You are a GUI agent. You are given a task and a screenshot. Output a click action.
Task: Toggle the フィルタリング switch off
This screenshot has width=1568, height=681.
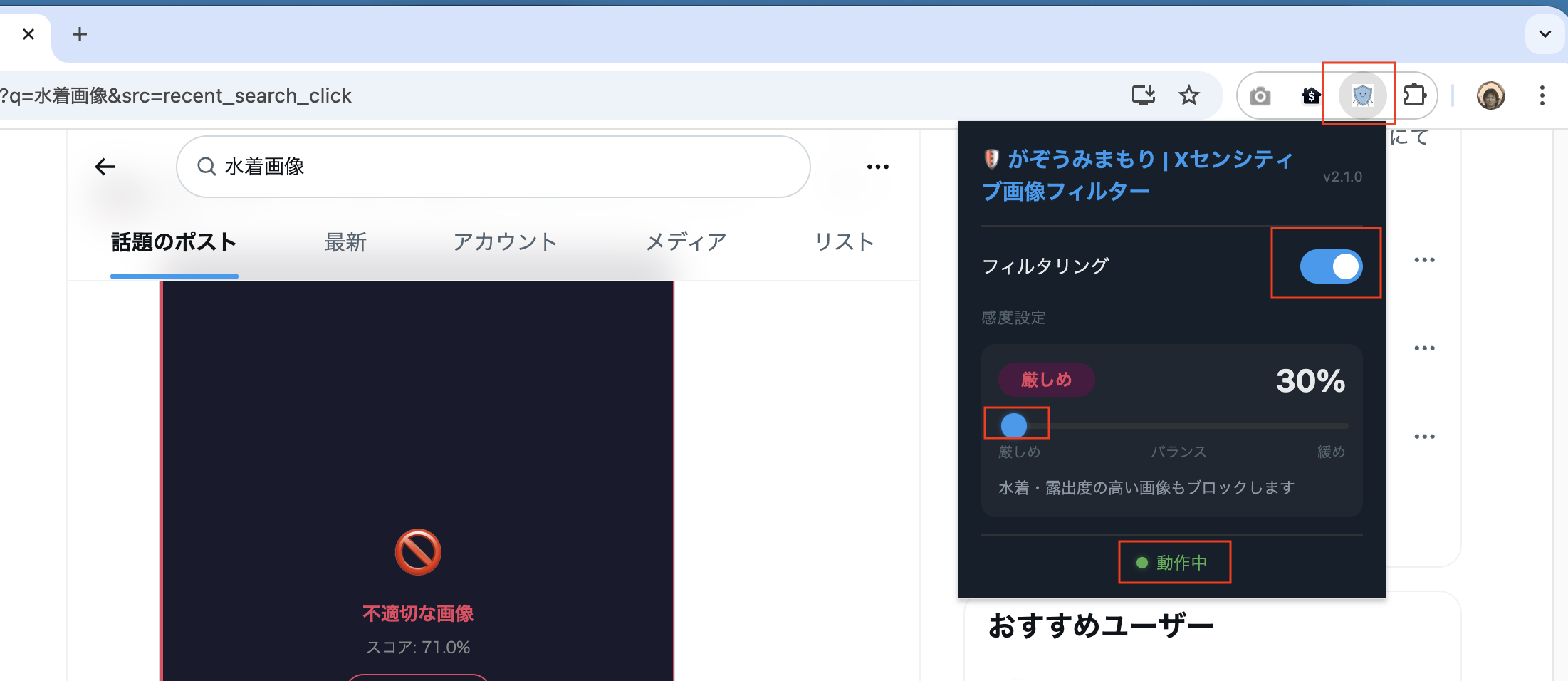click(x=1331, y=266)
